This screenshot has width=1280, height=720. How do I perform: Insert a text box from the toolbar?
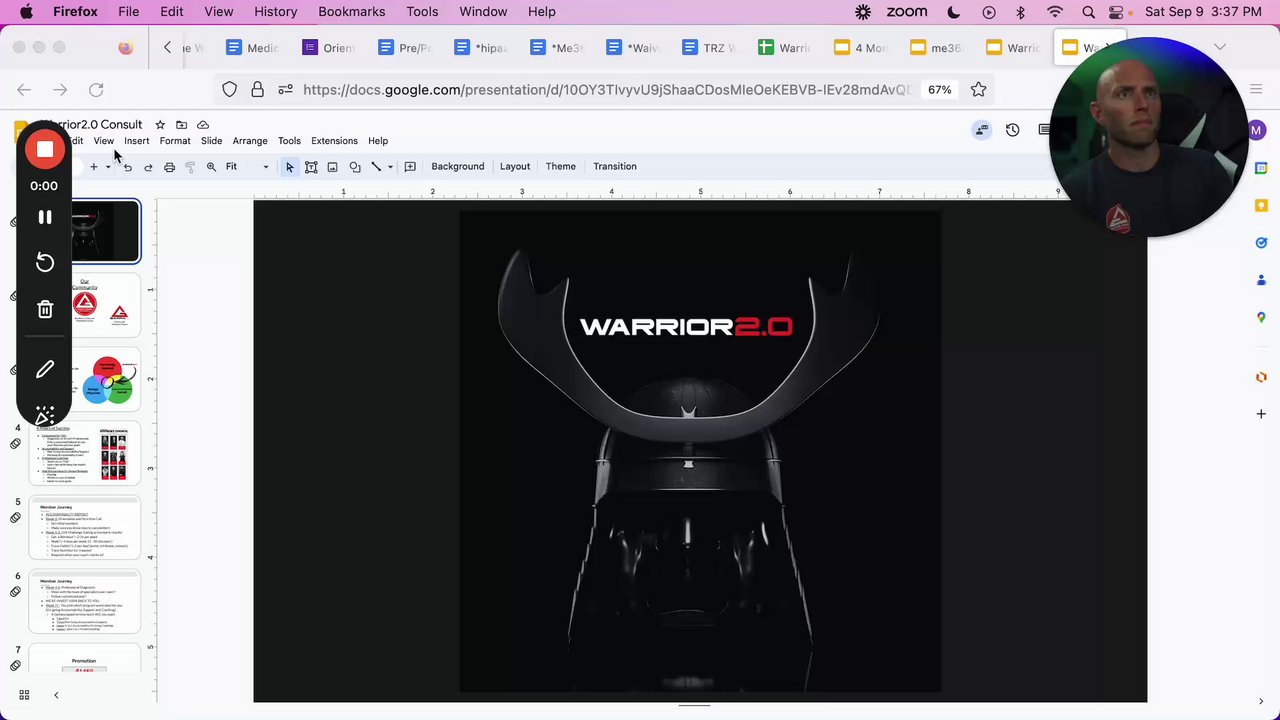(x=311, y=167)
